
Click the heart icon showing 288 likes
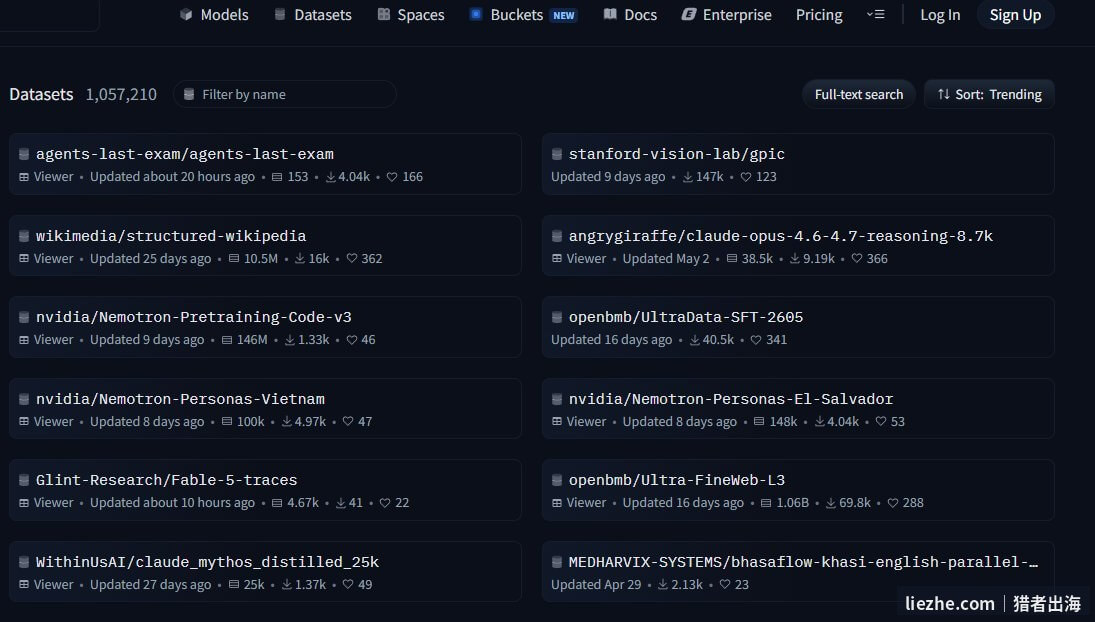click(x=892, y=503)
